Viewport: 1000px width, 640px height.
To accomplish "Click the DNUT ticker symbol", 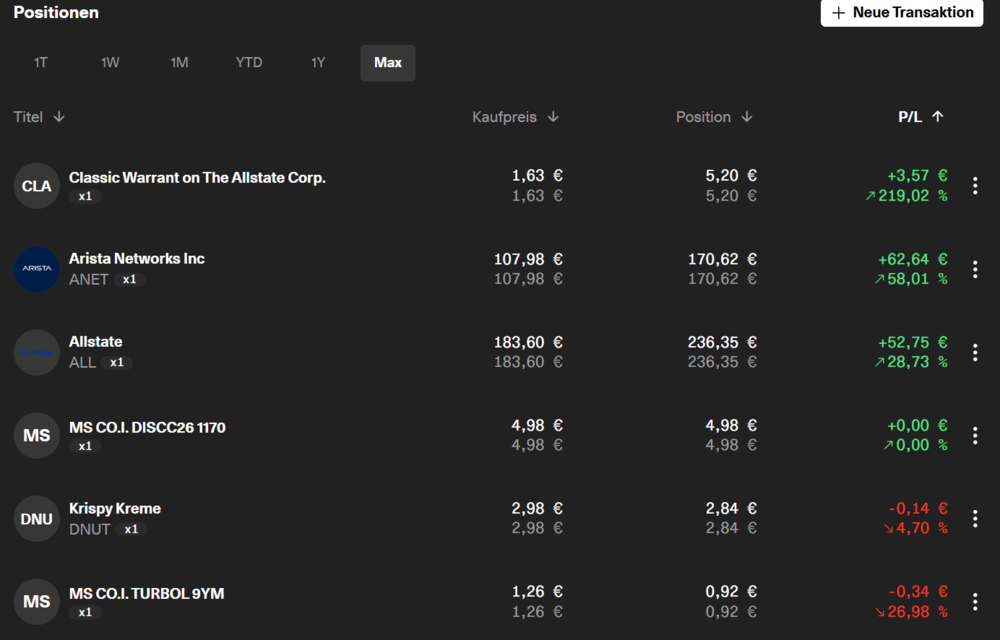I will (89, 529).
